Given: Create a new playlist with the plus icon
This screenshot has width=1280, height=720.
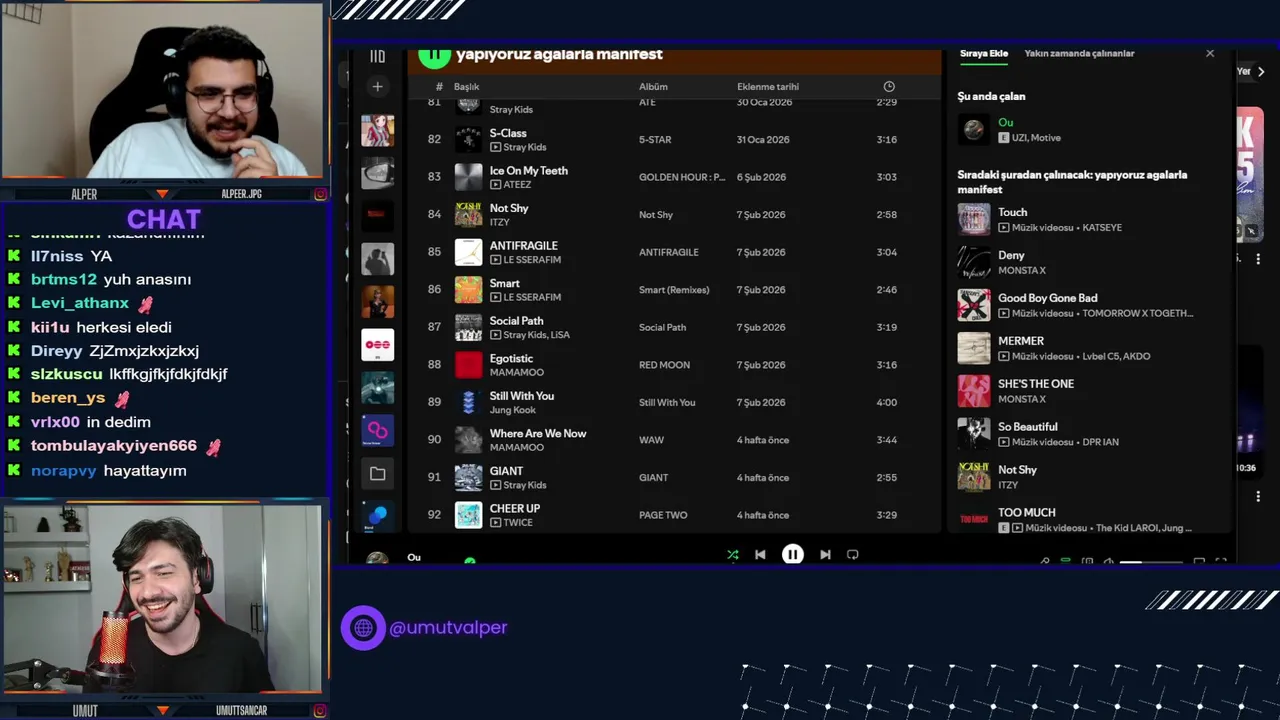Looking at the screenshot, I should [377, 87].
